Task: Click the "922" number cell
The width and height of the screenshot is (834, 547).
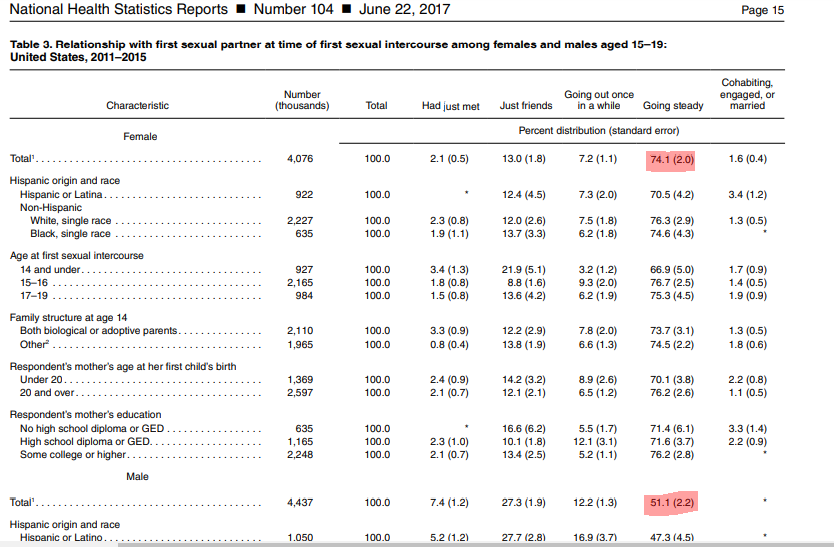Action: (304, 195)
